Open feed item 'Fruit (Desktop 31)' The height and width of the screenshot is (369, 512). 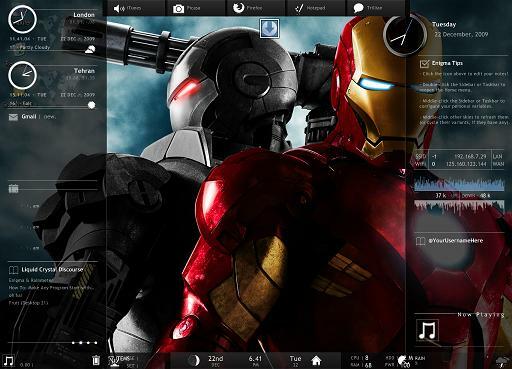pyautogui.click(x=28, y=303)
